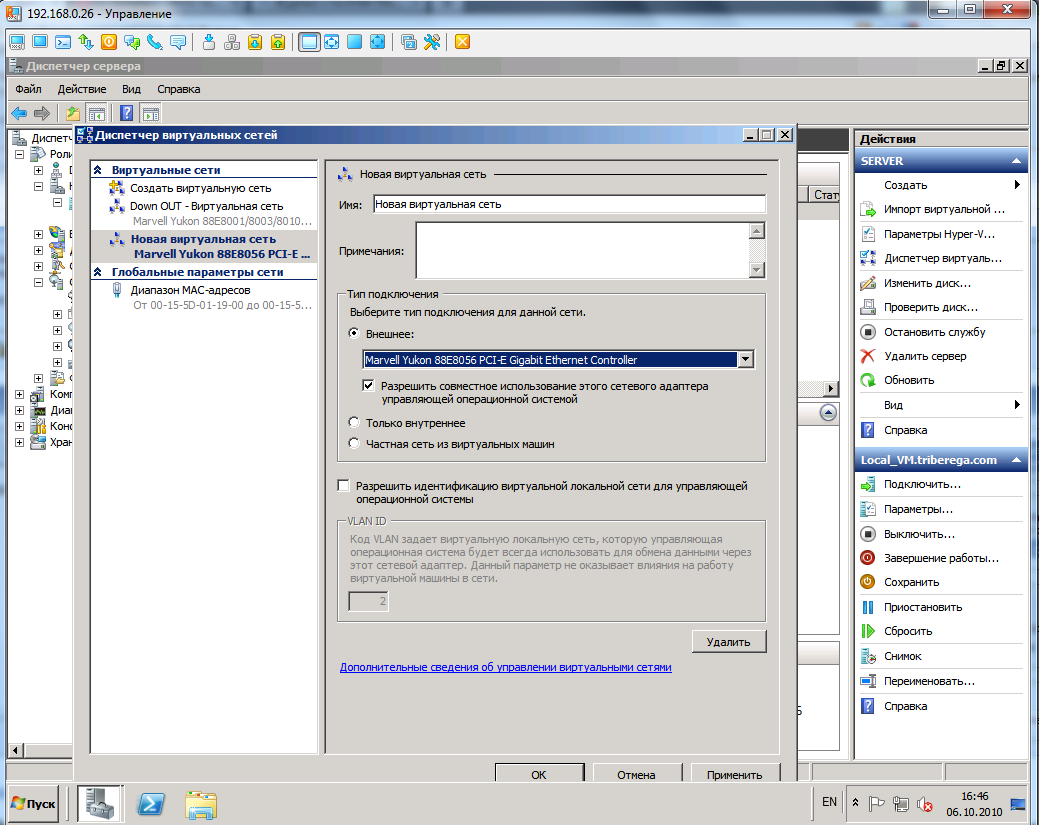The image size is (1039, 825).
Task: Select the Только внутреннее radio button
Action: (355, 422)
